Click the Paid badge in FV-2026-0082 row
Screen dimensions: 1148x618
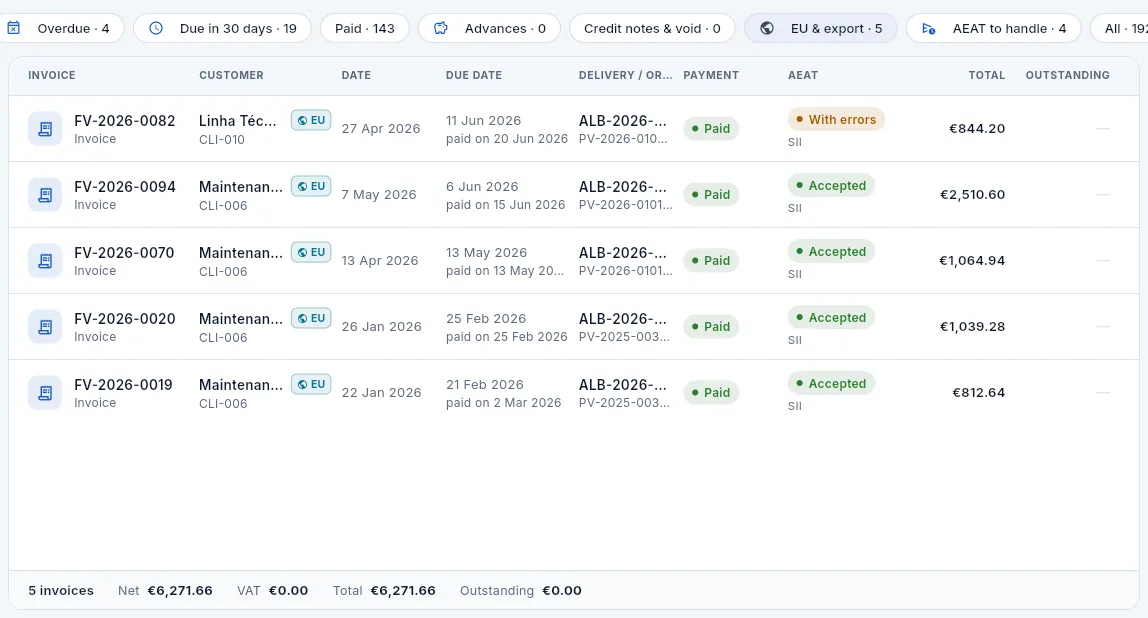[x=711, y=129]
